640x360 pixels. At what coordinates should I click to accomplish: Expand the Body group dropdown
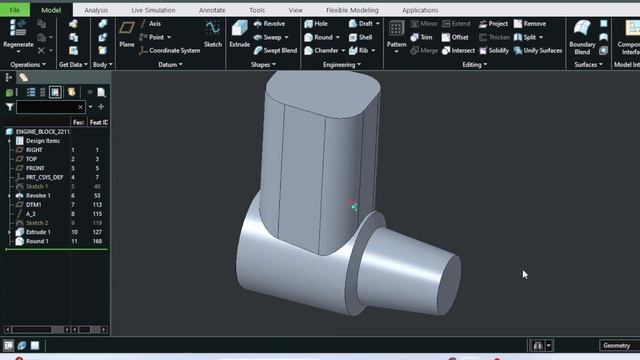pyautogui.click(x=102, y=64)
